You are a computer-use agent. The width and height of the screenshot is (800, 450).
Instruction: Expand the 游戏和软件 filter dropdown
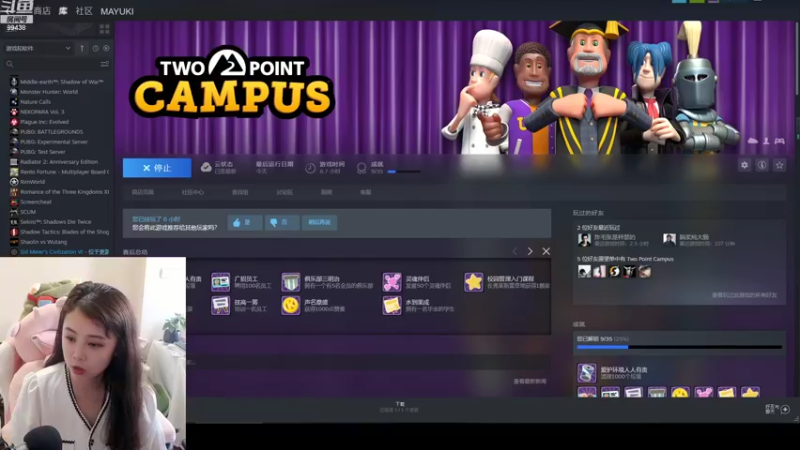[38, 48]
